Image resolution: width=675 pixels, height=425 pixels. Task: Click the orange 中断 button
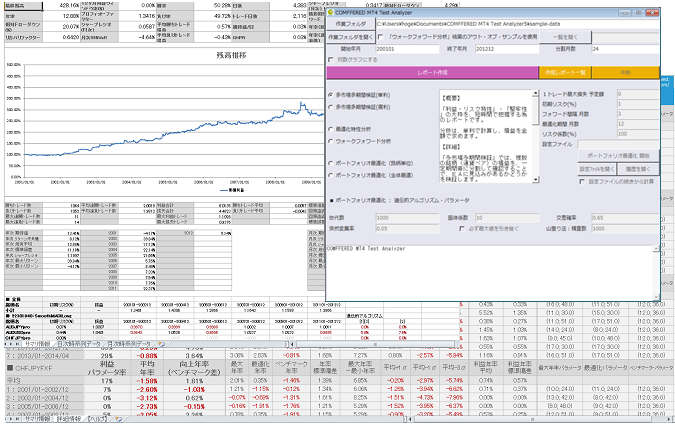625,72
